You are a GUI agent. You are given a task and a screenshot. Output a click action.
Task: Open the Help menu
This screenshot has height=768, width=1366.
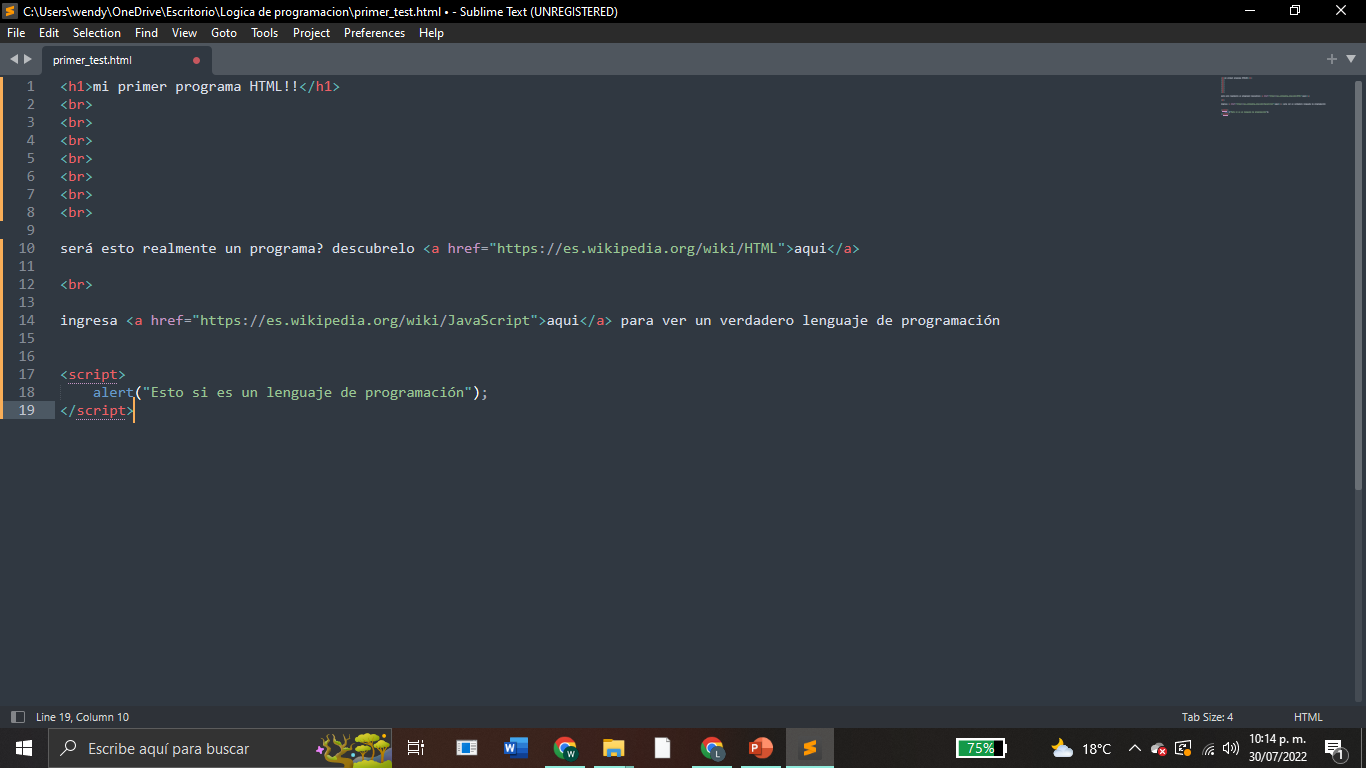431,33
